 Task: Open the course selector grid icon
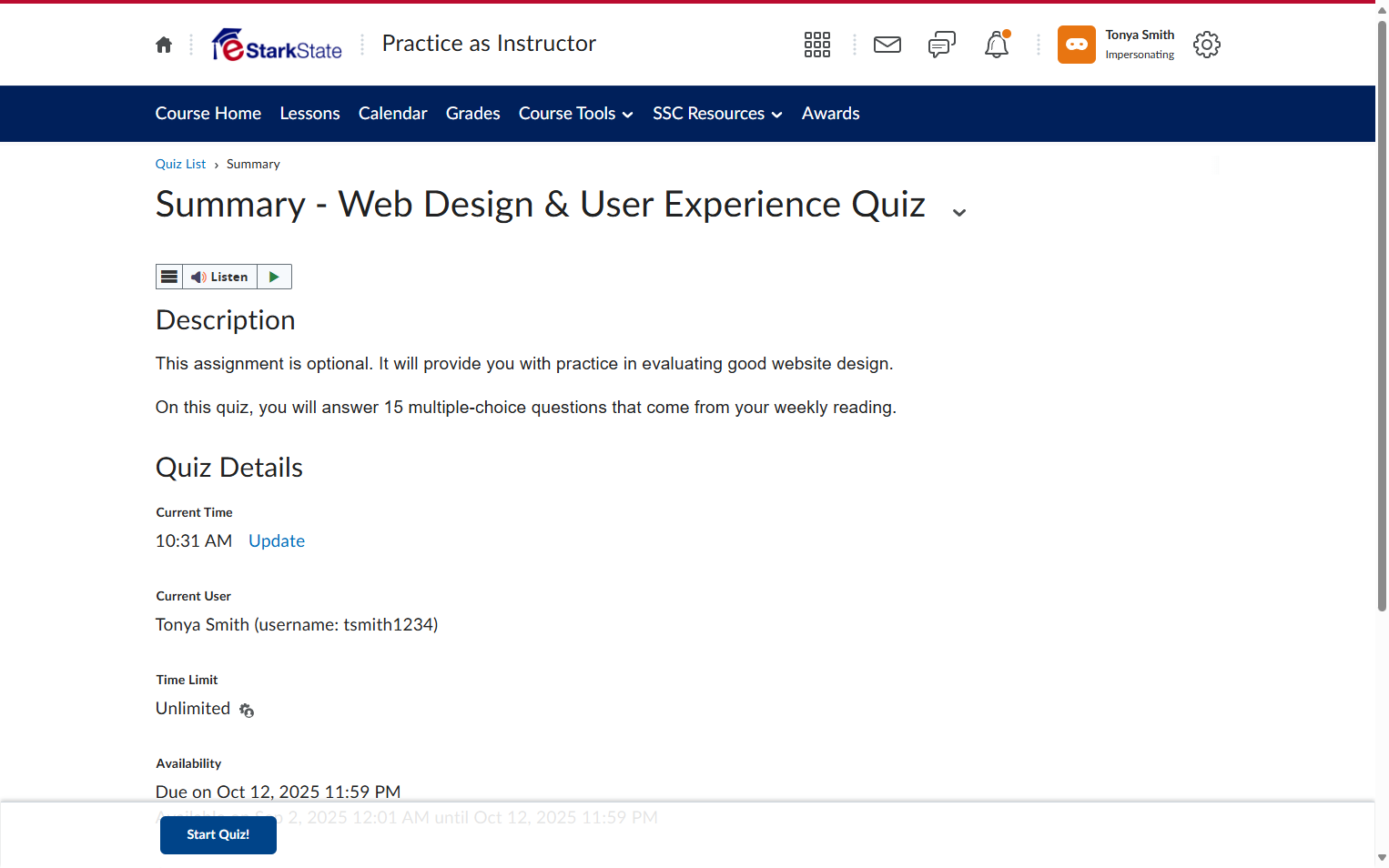click(817, 45)
